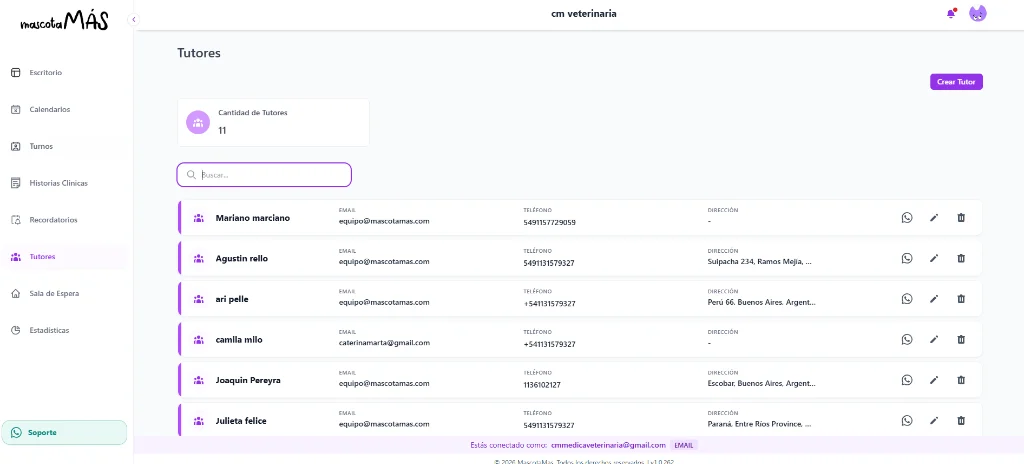Screen dimensions: 1024x464
Task: Open WhatsApp chat for Mariano marciano
Action: (x=906, y=218)
